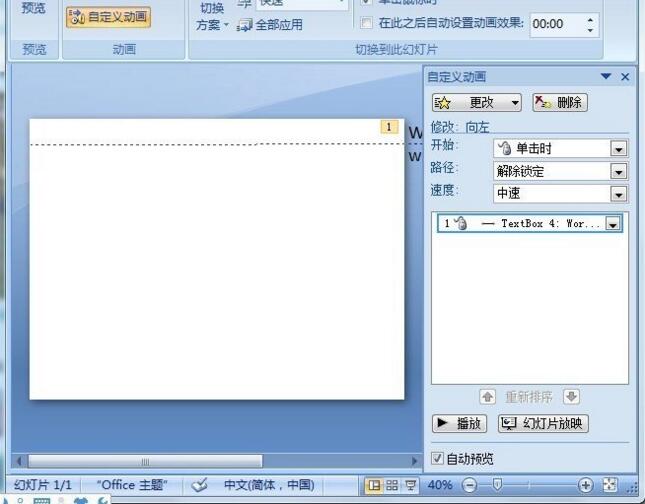This screenshot has height=504, width=645.
Task: Zoom out with the minus button
Action: [x=469, y=485]
